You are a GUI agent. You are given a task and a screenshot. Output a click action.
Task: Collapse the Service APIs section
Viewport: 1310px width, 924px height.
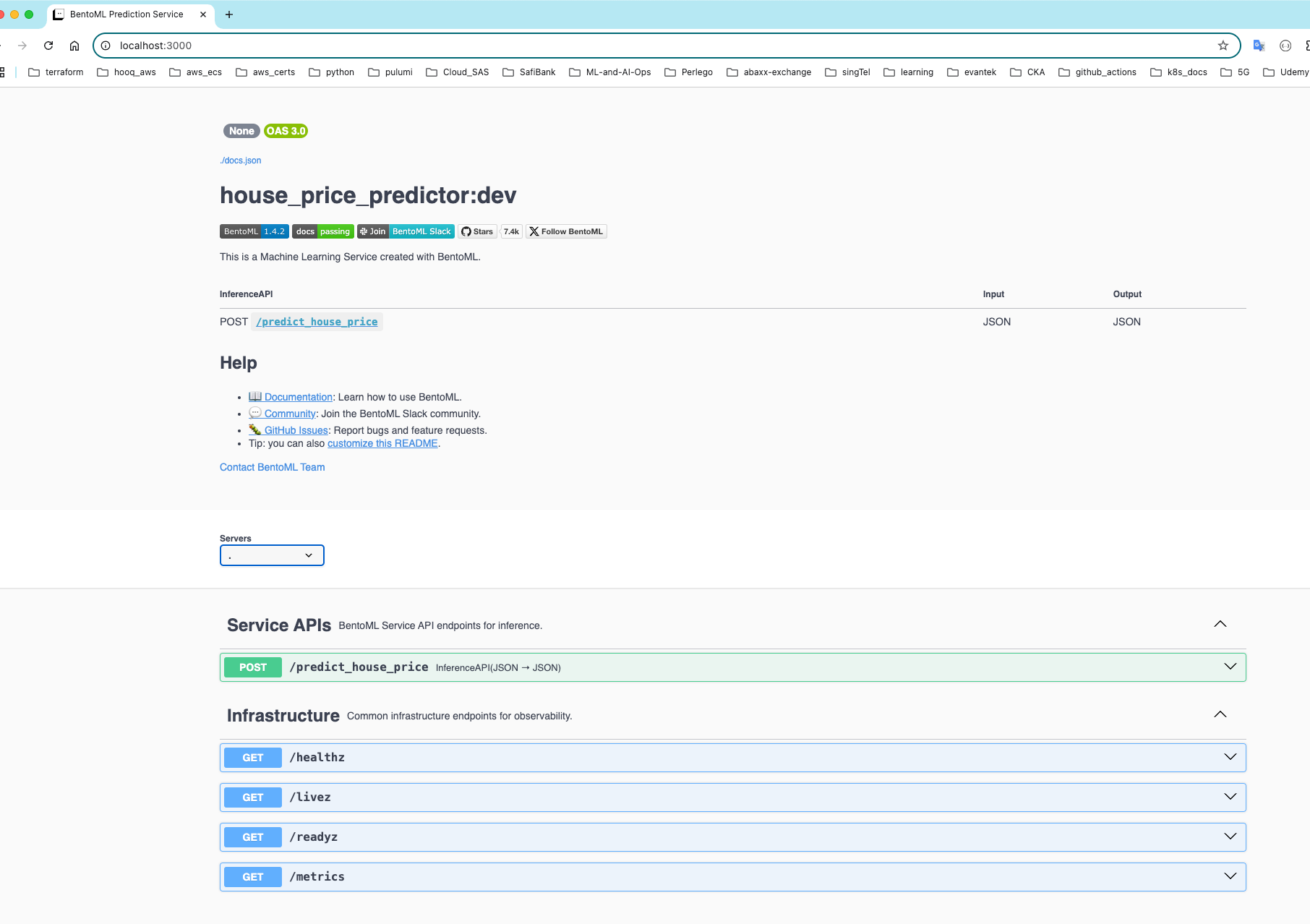click(x=1220, y=624)
